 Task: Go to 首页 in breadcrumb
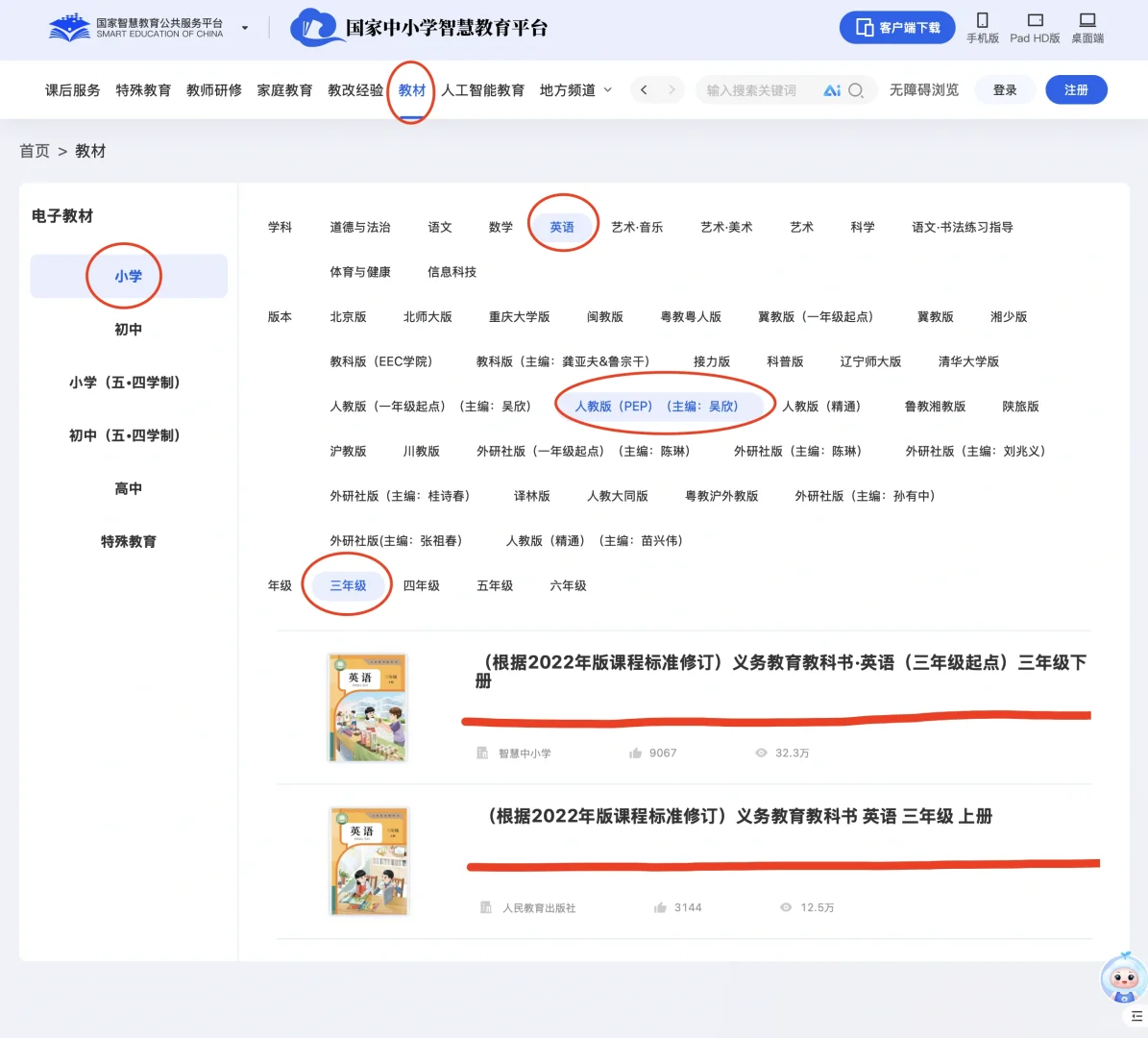tap(35, 151)
